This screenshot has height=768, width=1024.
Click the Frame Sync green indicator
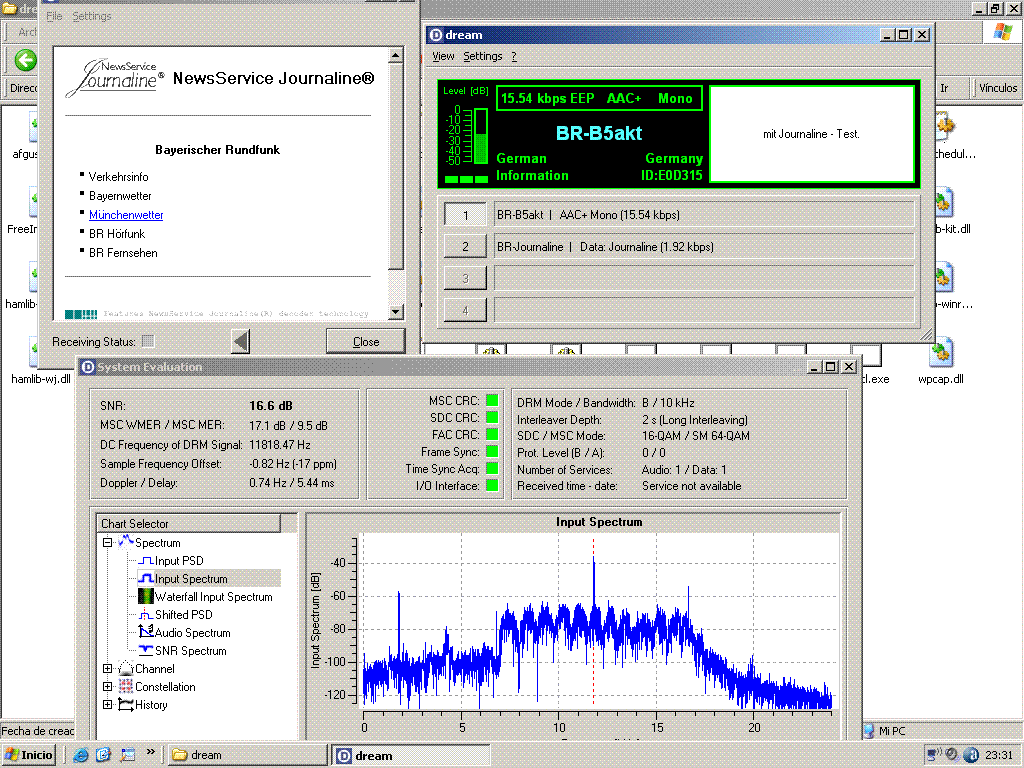(492, 451)
